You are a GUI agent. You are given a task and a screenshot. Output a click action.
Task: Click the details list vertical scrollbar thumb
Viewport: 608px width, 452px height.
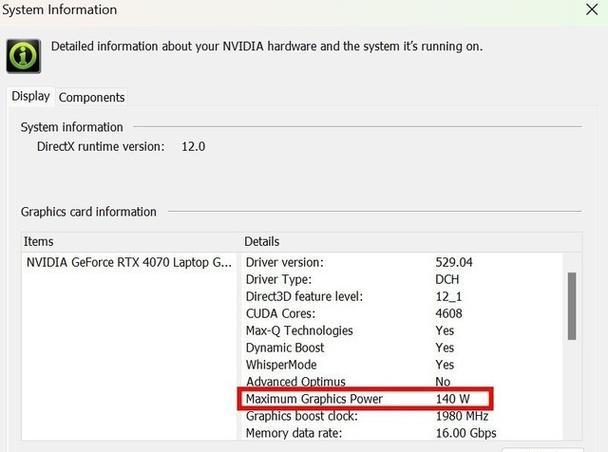572,306
